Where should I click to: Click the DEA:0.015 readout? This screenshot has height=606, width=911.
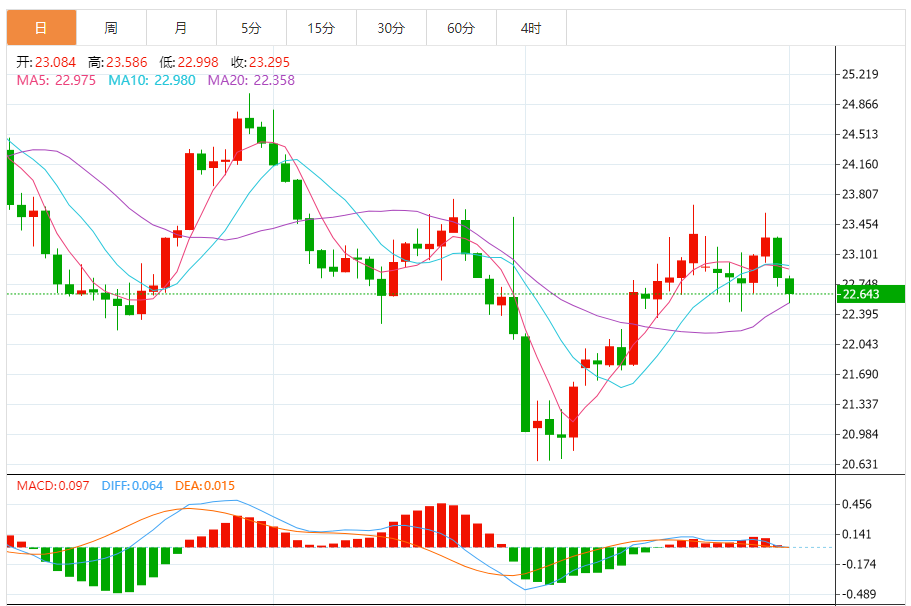pos(205,486)
